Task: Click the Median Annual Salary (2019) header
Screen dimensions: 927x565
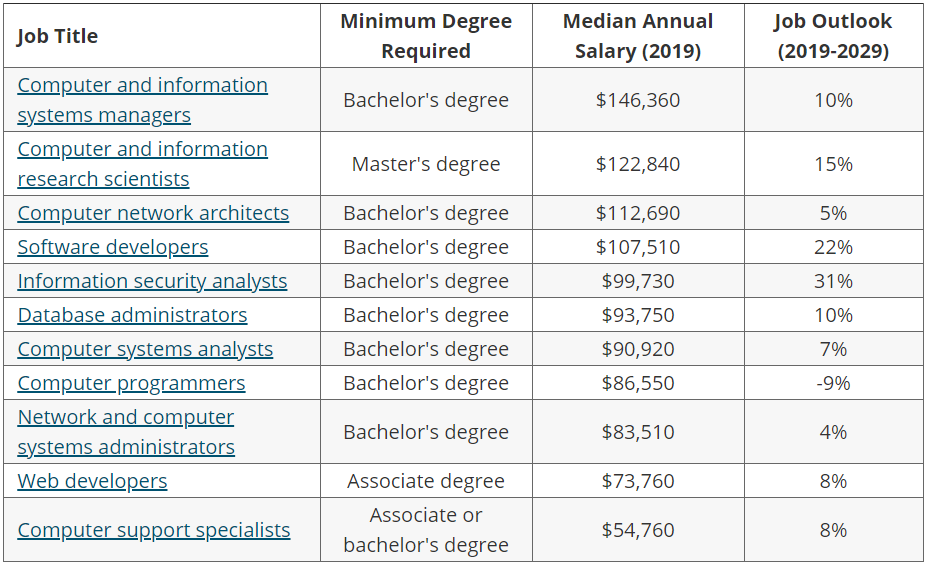Action: 638,36
